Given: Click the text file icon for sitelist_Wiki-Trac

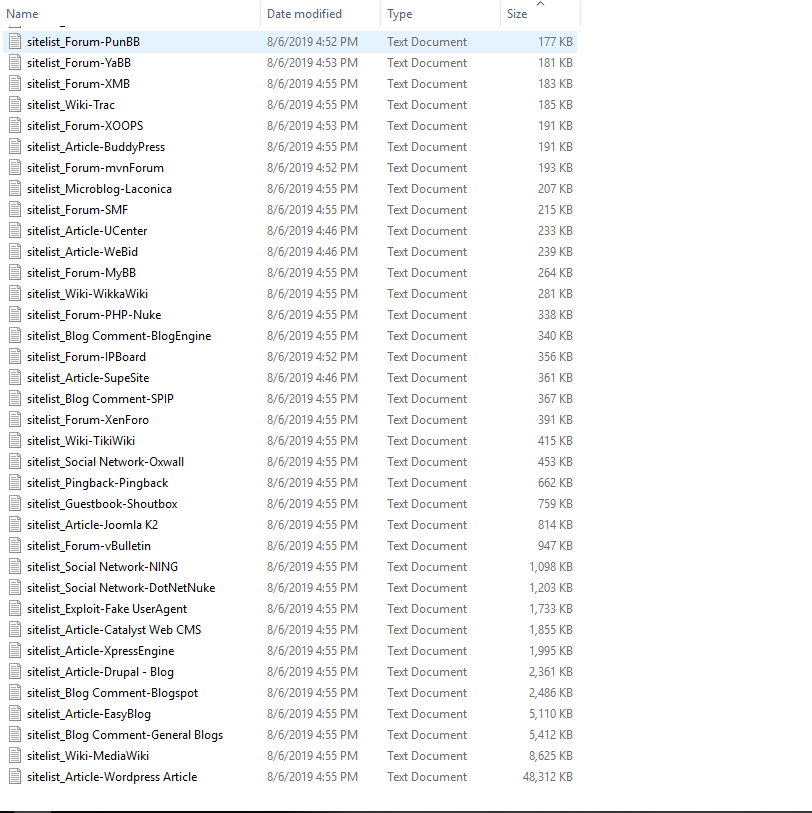Looking at the screenshot, I should click(x=14, y=104).
